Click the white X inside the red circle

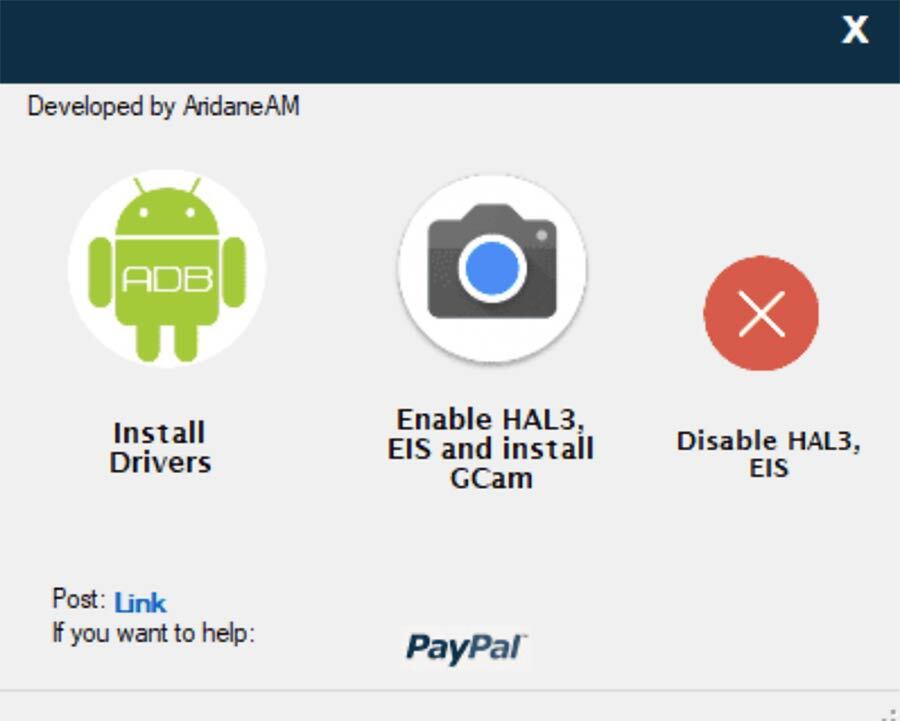(x=762, y=313)
